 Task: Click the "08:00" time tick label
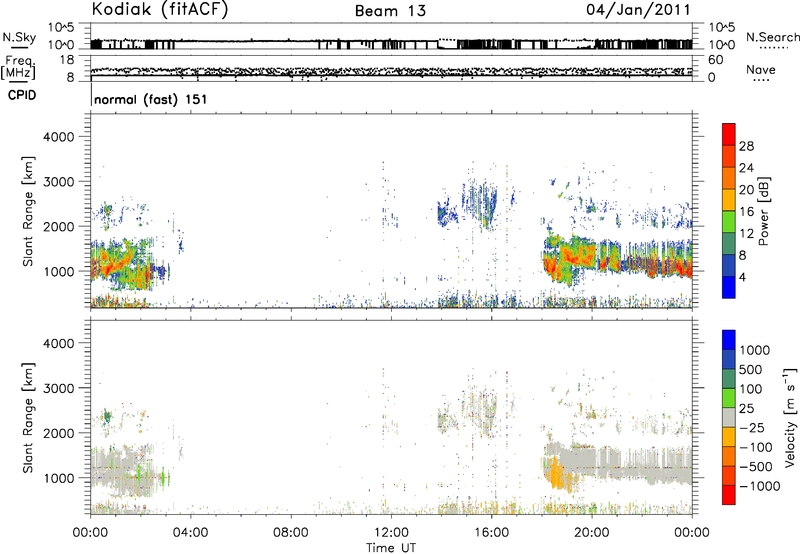[291, 533]
